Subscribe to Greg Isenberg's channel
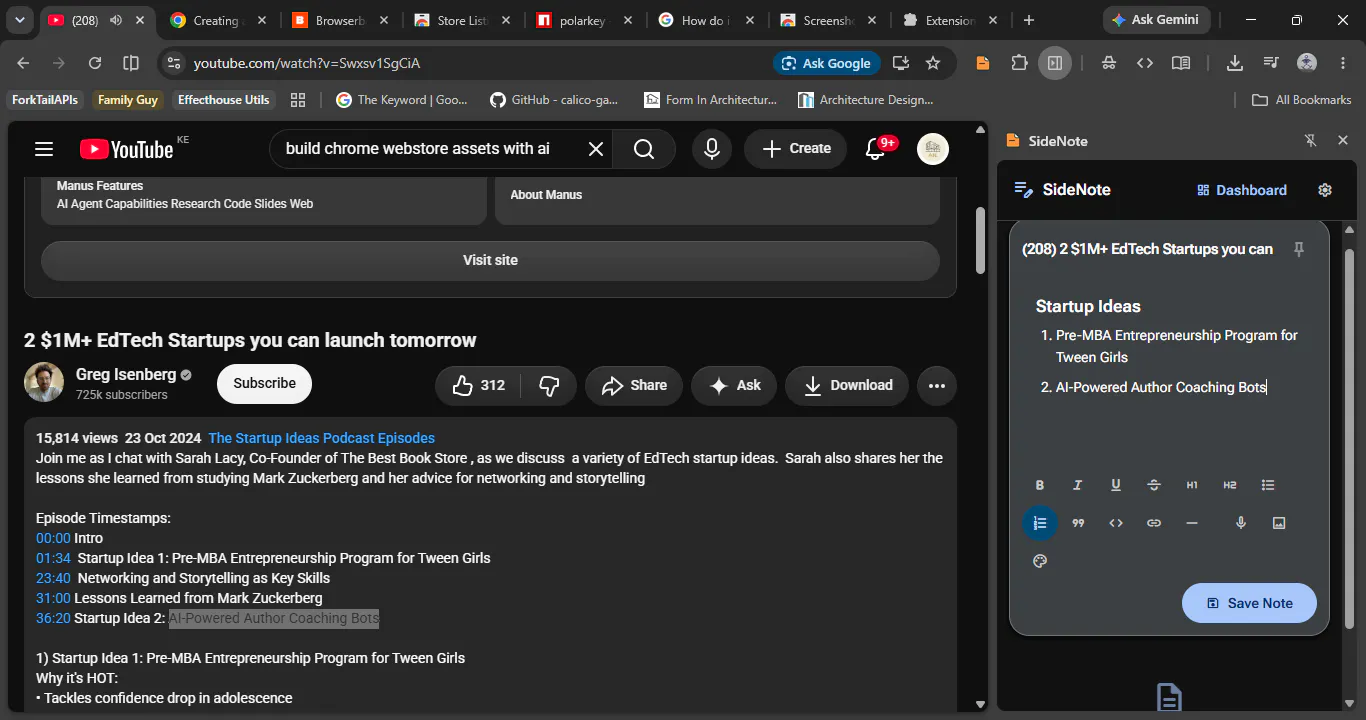 point(264,384)
